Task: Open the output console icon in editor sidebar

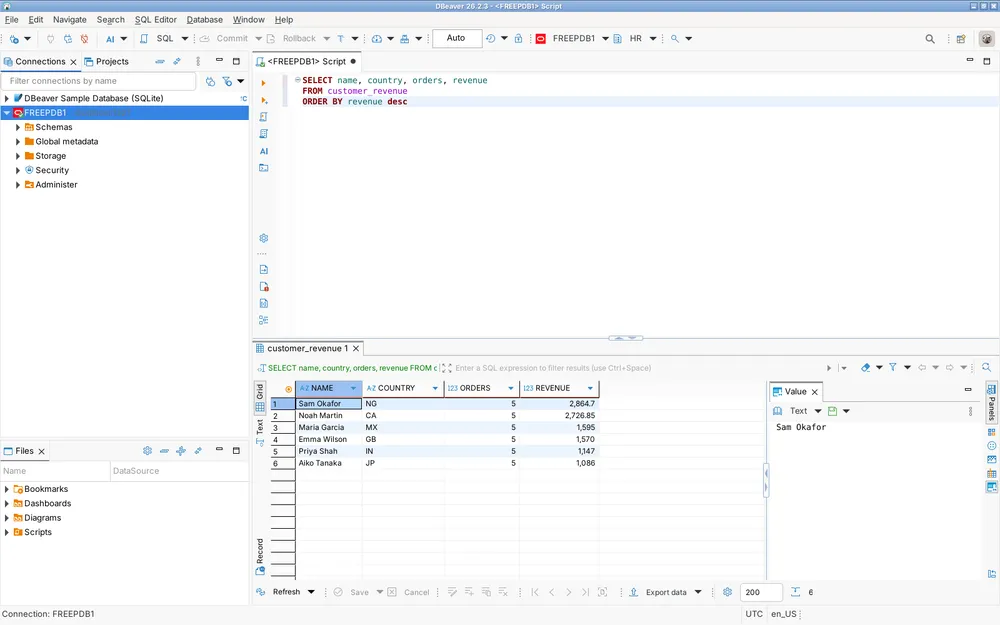Action: (263, 168)
